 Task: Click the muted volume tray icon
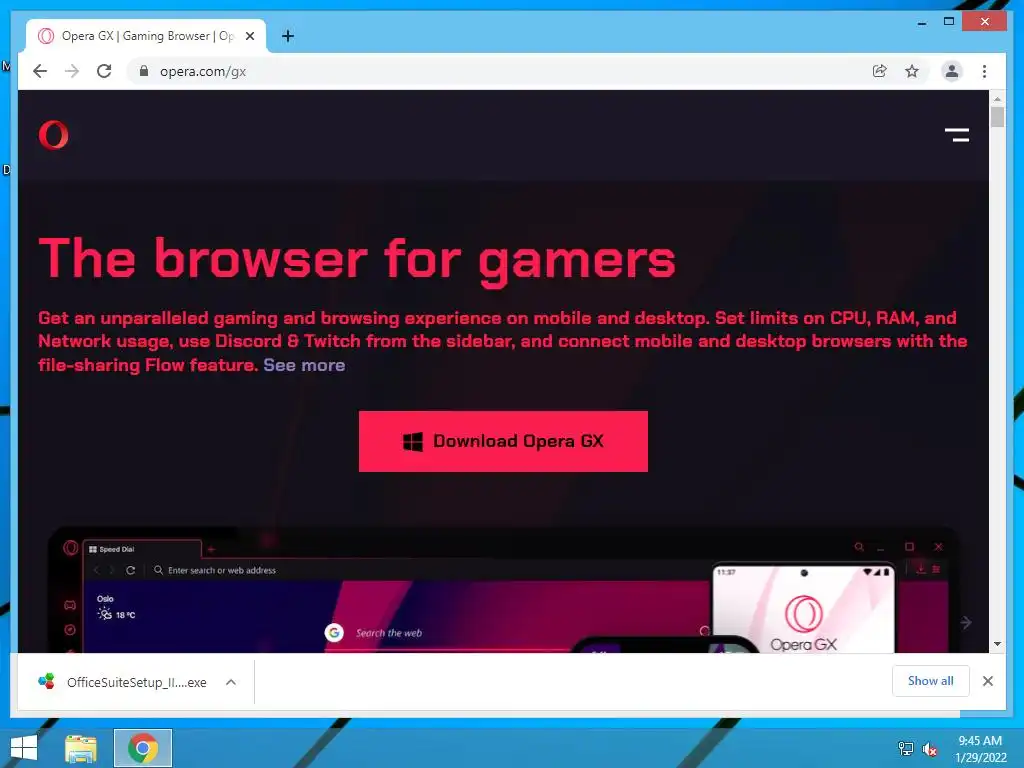pos(929,749)
